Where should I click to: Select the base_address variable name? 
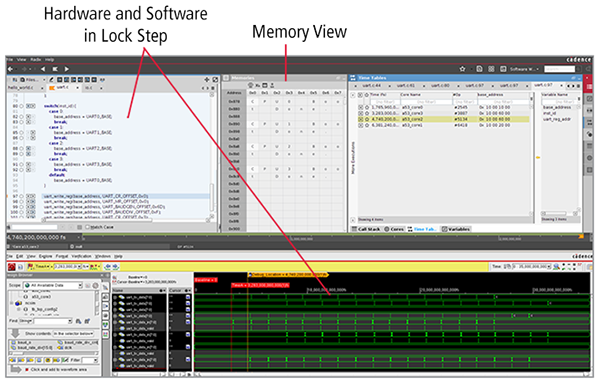click(557, 108)
